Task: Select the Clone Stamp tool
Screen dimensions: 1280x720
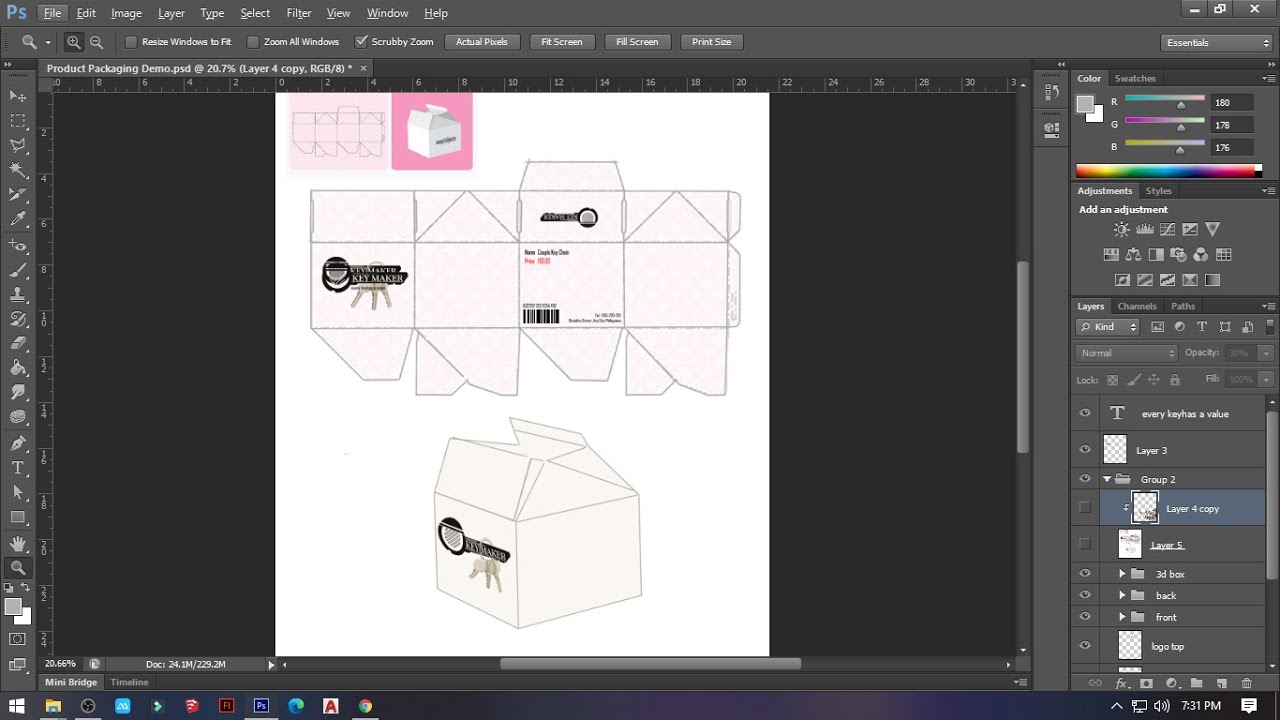Action: 18,295
